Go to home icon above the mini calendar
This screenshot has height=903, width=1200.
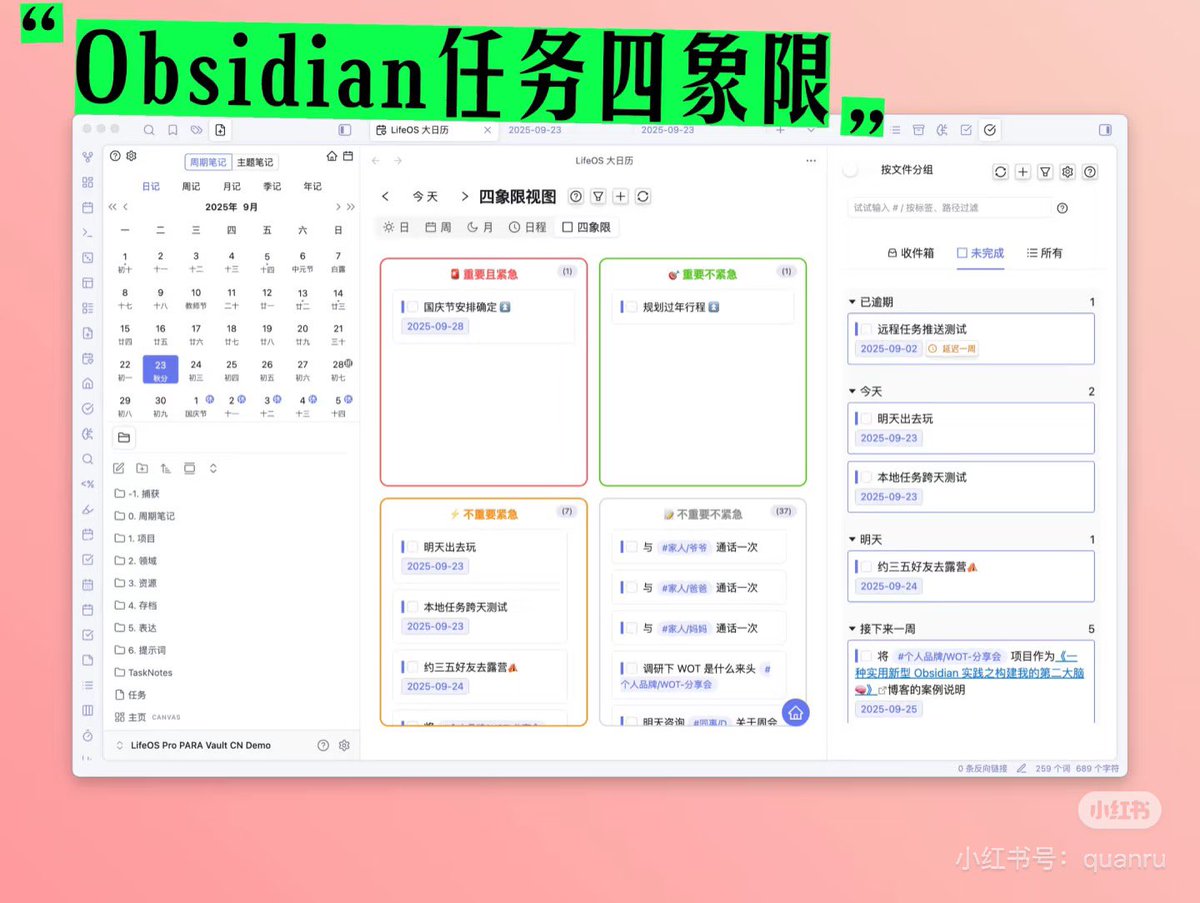332,156
